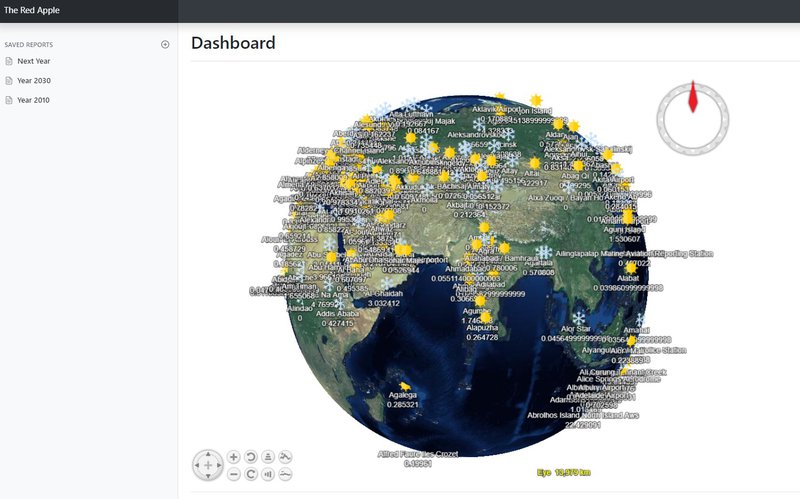The image size is (800, 499).
Task: Increase tilt with the pitch up button
Action: (268, 457)
